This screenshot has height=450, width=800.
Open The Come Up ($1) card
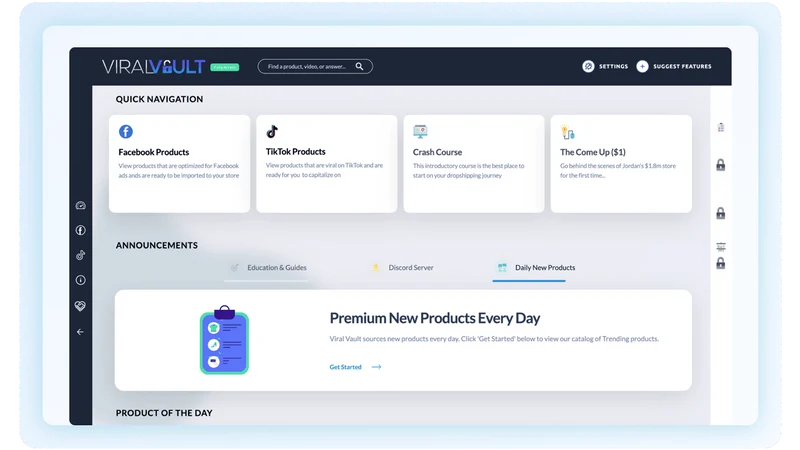point(621,164)
